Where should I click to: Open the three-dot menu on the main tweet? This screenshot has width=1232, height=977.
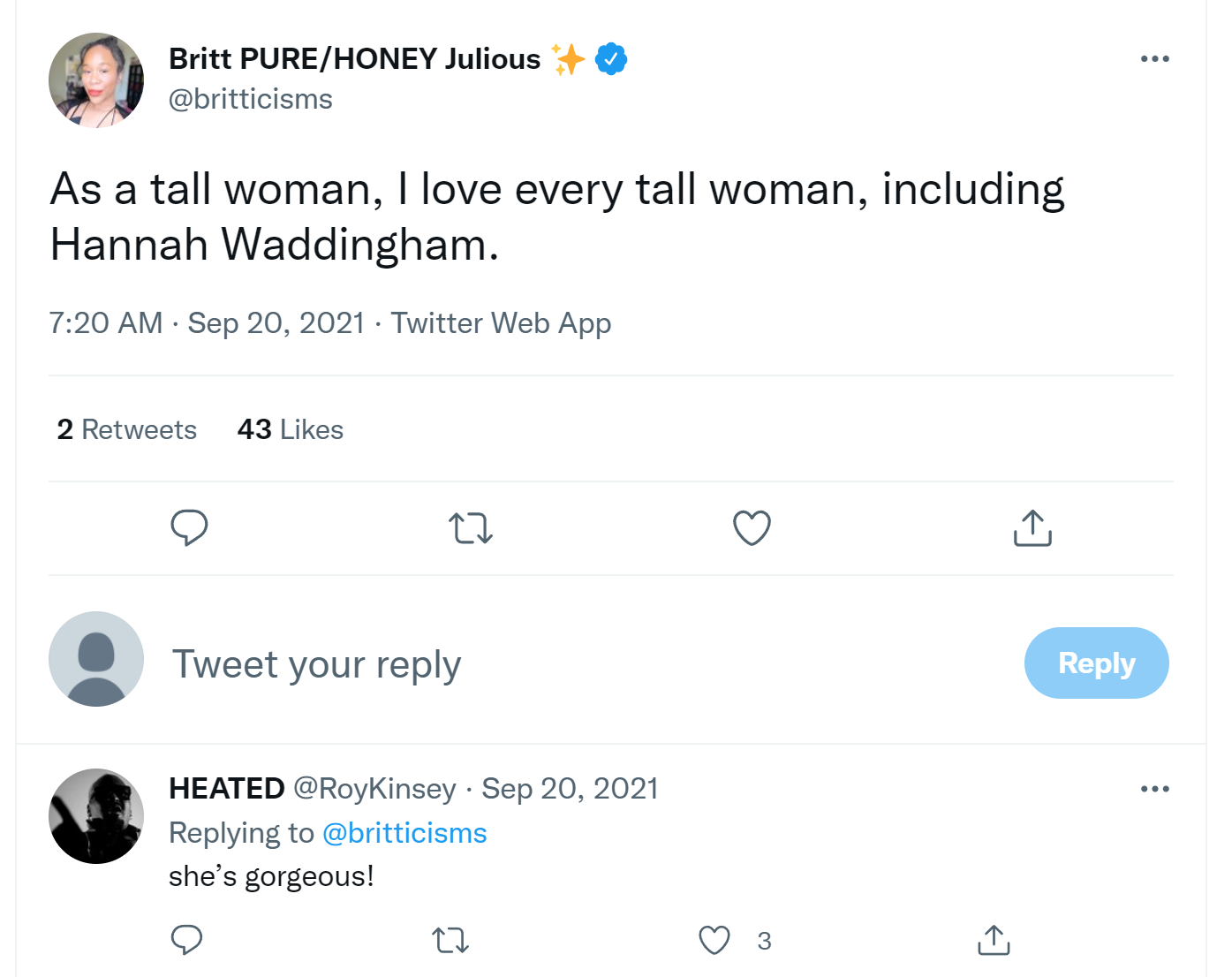pos(1155,59)
